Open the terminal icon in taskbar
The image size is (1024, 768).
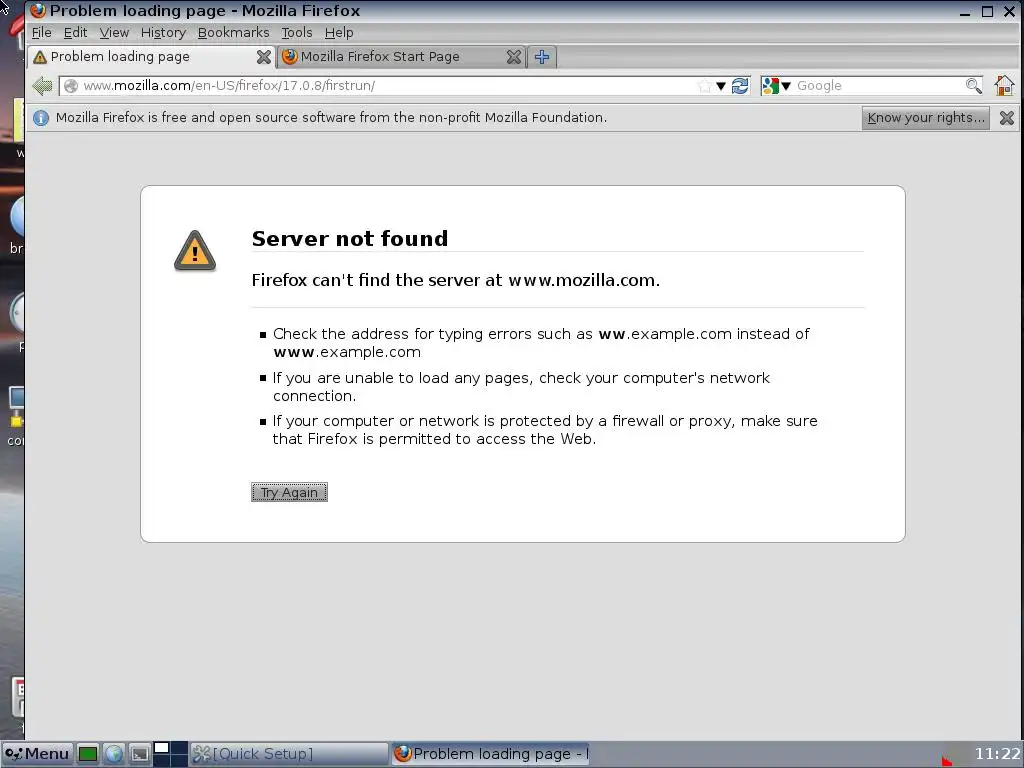pos(140,754)
